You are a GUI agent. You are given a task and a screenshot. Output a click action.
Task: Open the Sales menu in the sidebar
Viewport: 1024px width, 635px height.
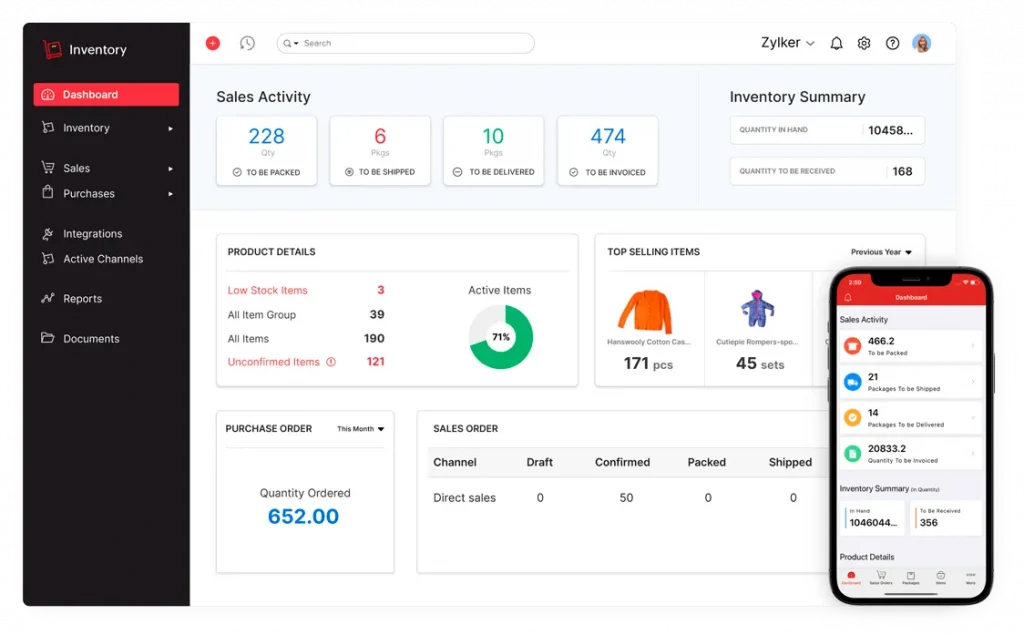point(77,167)
